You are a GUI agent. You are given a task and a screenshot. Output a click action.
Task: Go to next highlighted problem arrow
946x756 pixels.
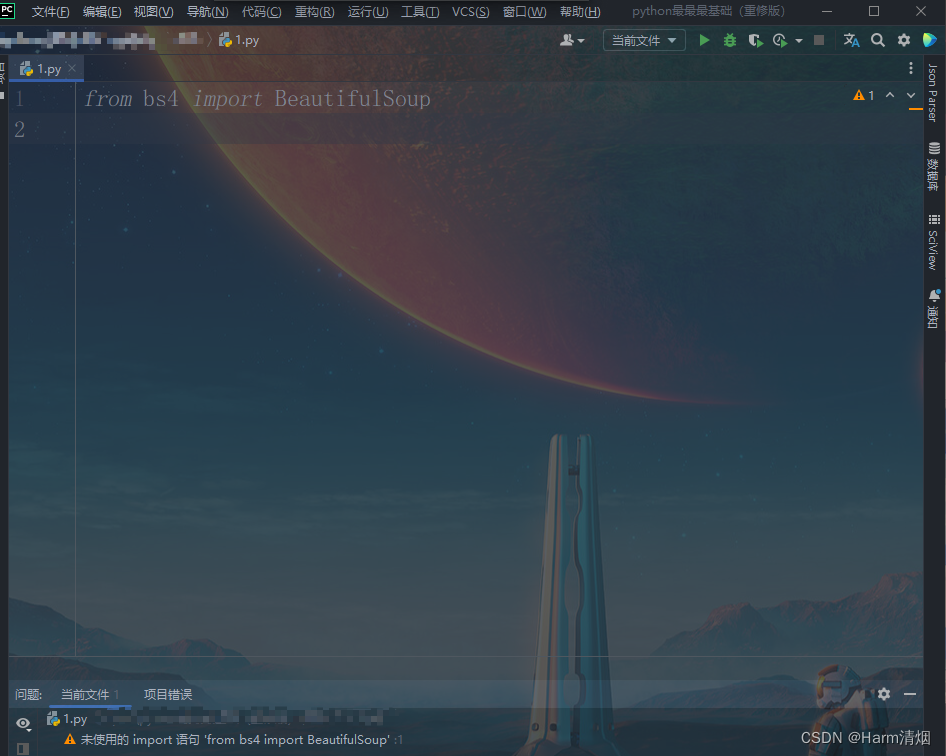(x=911, y=95)
